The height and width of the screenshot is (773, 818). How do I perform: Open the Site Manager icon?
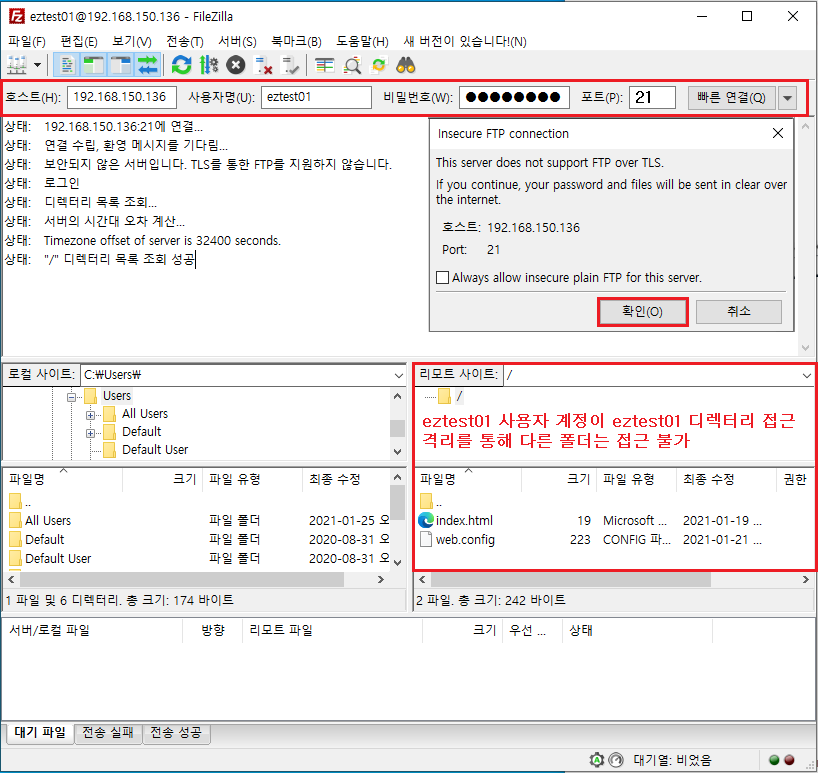click(x=17, y=65)
